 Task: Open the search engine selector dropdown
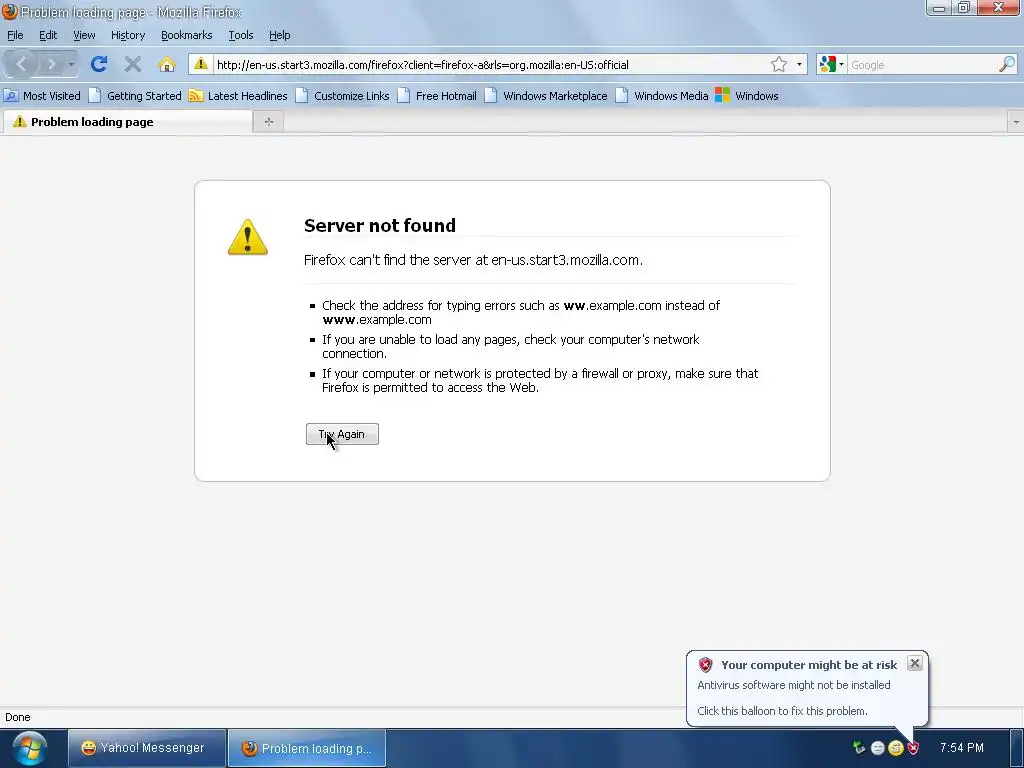(x=832, y=64)
